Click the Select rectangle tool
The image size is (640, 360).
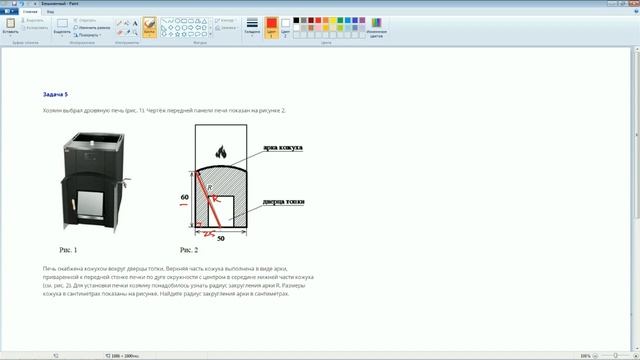(62, 24)
